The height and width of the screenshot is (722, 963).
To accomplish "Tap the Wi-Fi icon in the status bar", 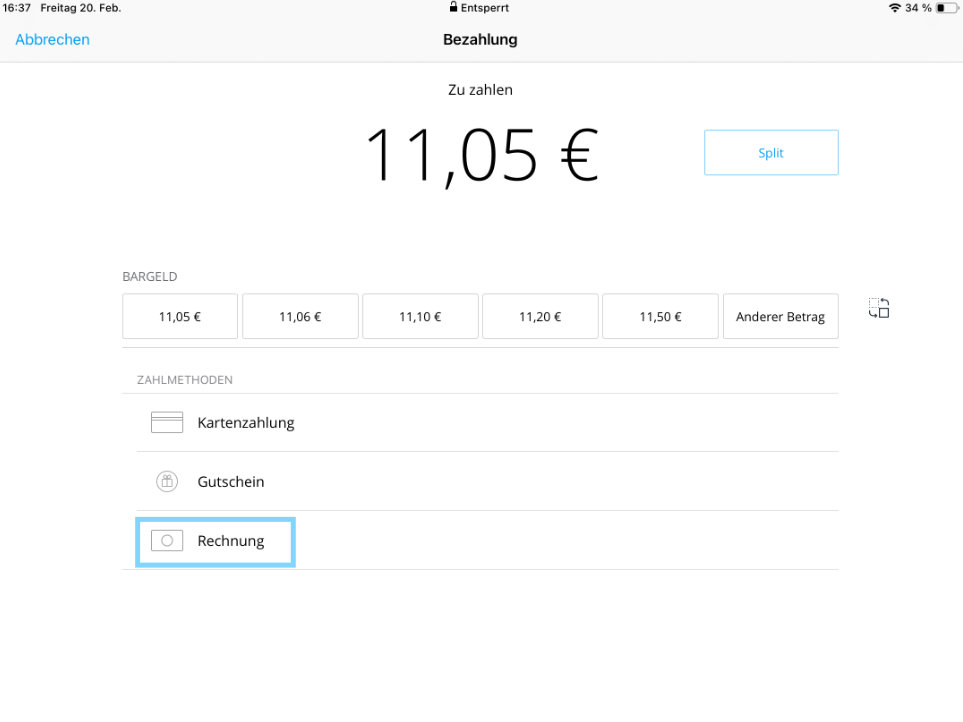I will click(894, 8).
